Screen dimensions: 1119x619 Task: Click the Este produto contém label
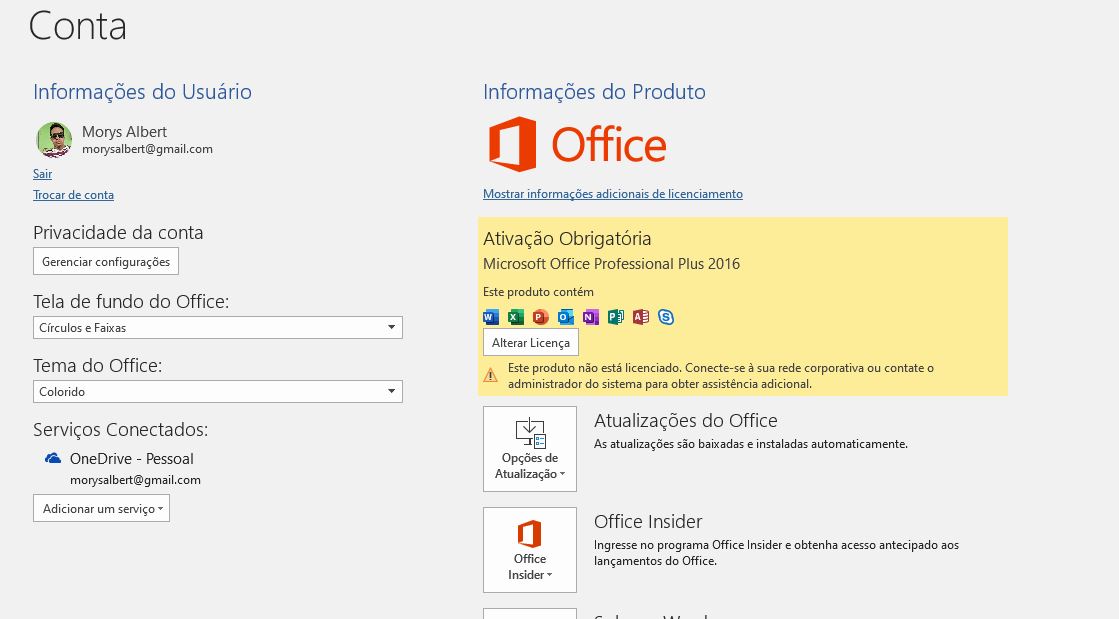538,291
